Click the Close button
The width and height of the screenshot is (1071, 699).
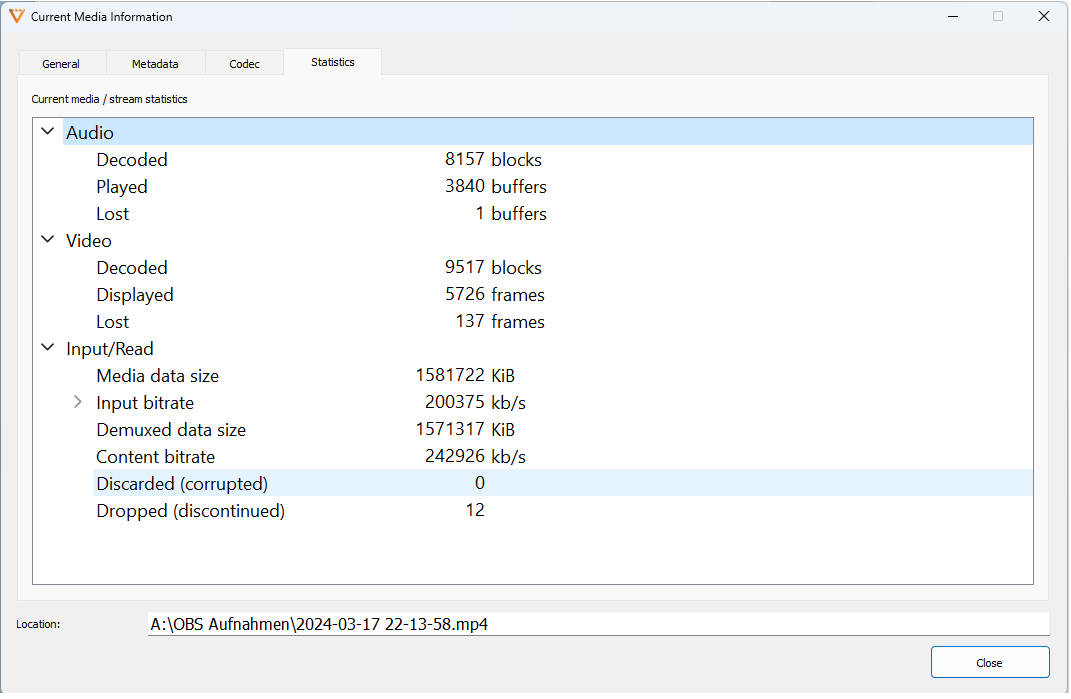[989, 663]
